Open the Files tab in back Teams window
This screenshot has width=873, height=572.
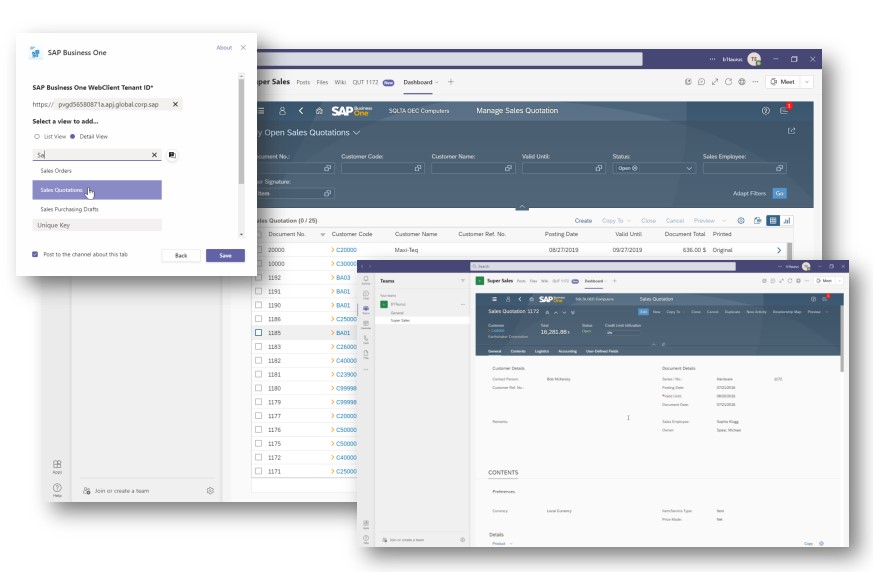coord(322,82)
